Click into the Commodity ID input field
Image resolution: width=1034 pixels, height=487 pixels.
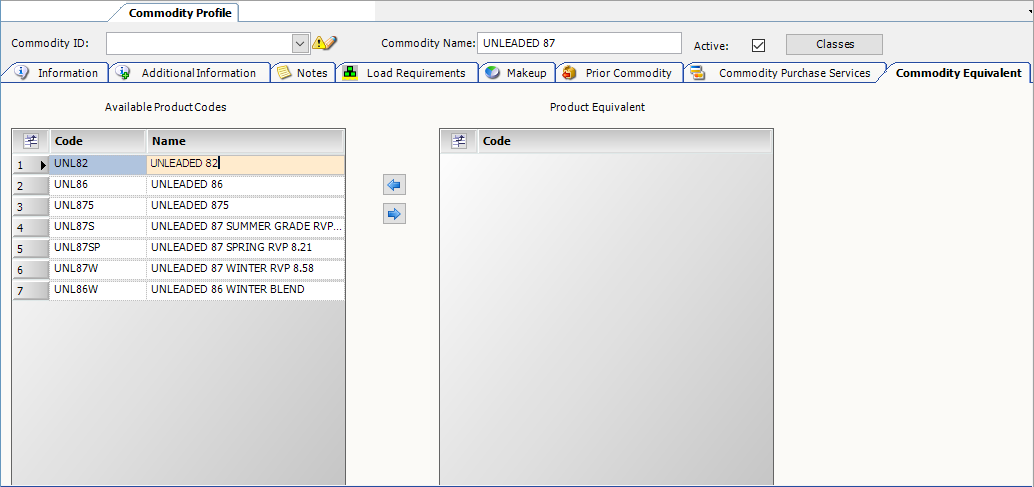coord(199,43)
